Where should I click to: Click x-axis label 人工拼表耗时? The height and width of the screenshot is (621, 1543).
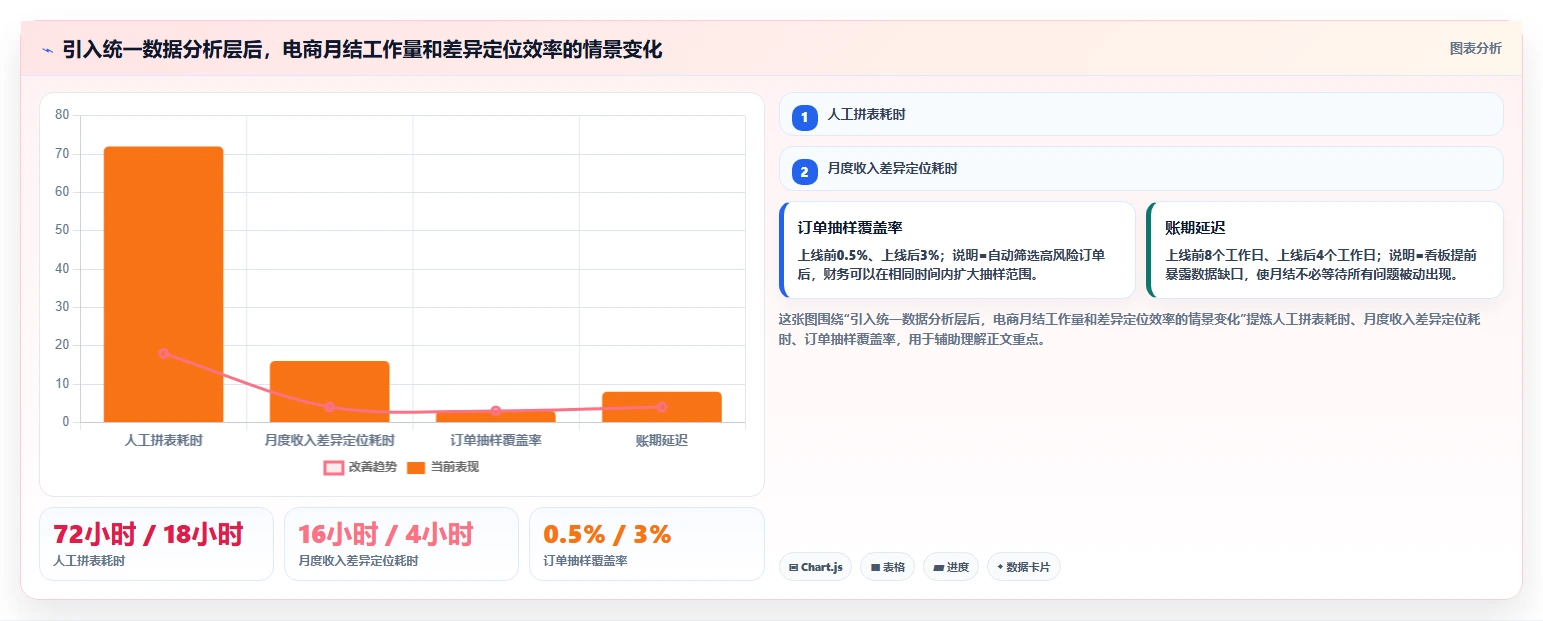click(163, 440)
